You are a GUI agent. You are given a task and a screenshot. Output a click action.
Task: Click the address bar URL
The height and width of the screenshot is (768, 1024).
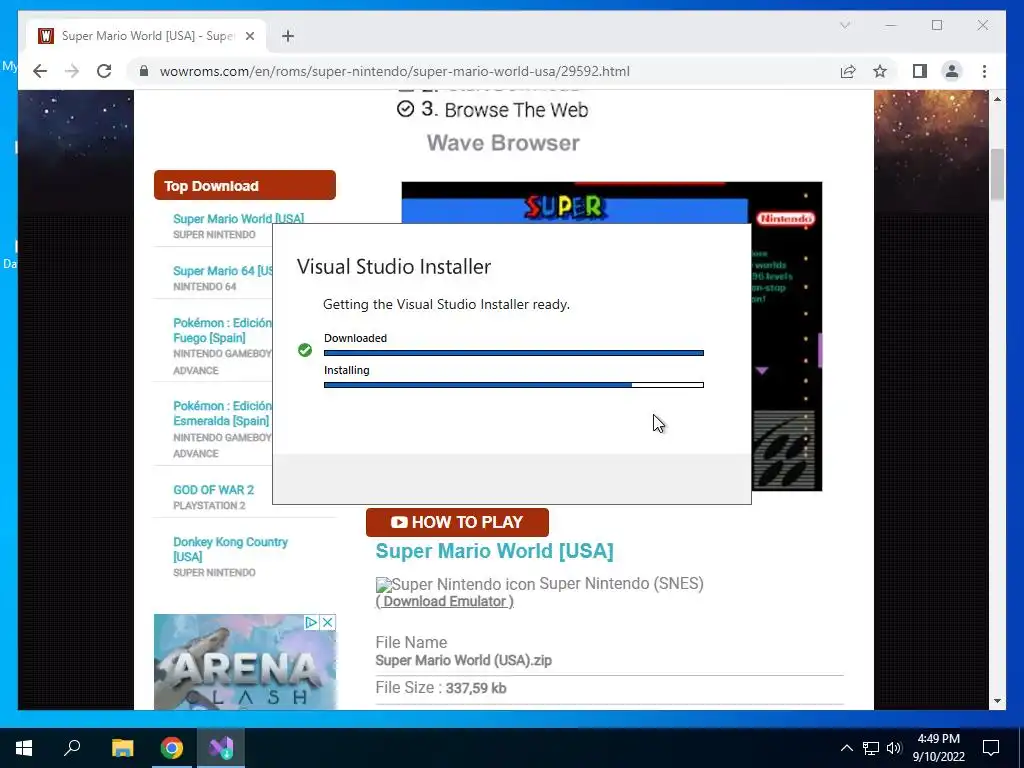pos(394,71)
